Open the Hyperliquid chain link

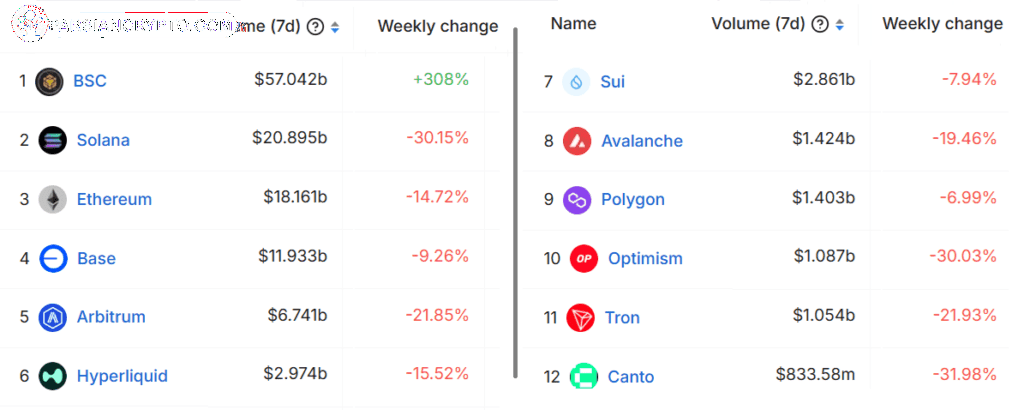pos(122,376)
